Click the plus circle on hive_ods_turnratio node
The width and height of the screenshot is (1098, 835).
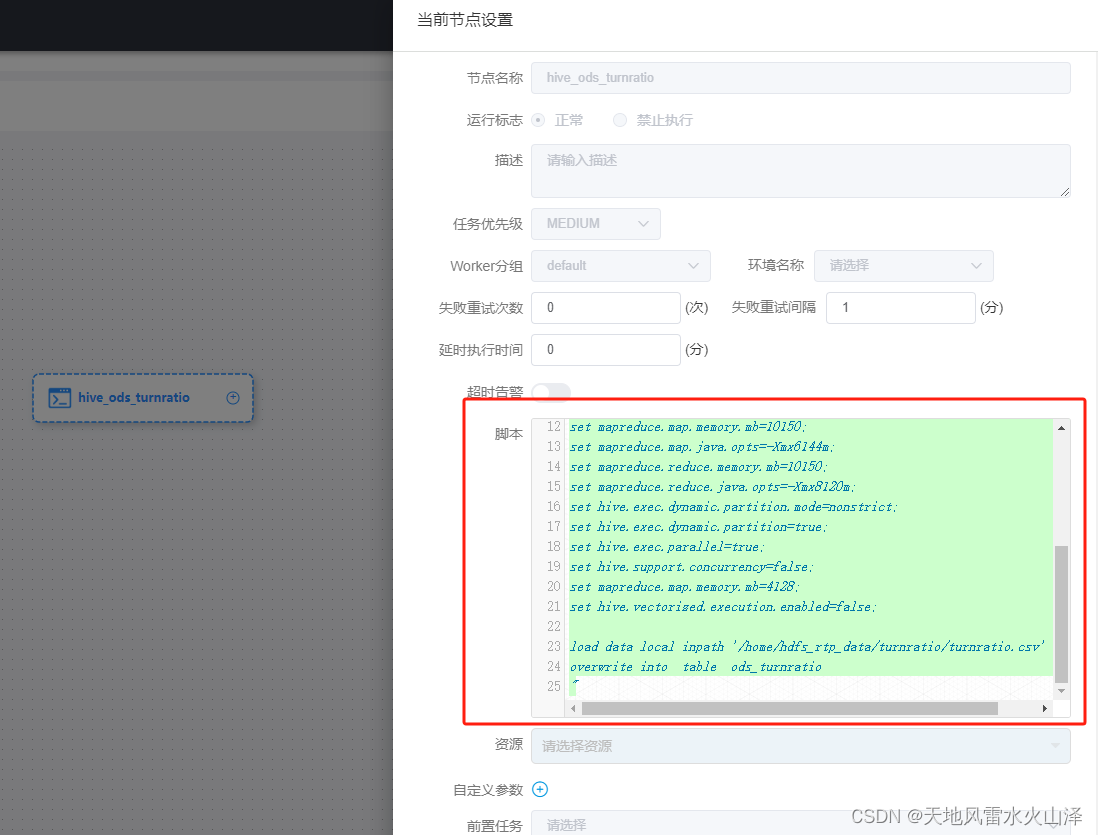tap(233, 398)
